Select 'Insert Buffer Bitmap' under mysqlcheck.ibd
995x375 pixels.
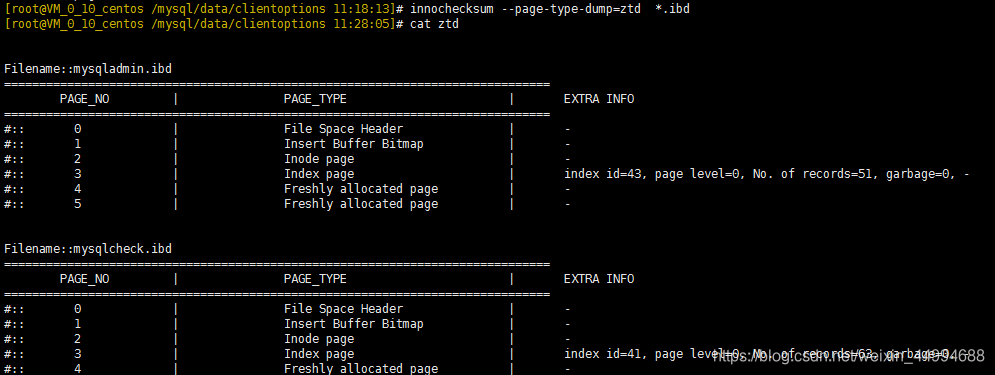[x=353, y=324]
